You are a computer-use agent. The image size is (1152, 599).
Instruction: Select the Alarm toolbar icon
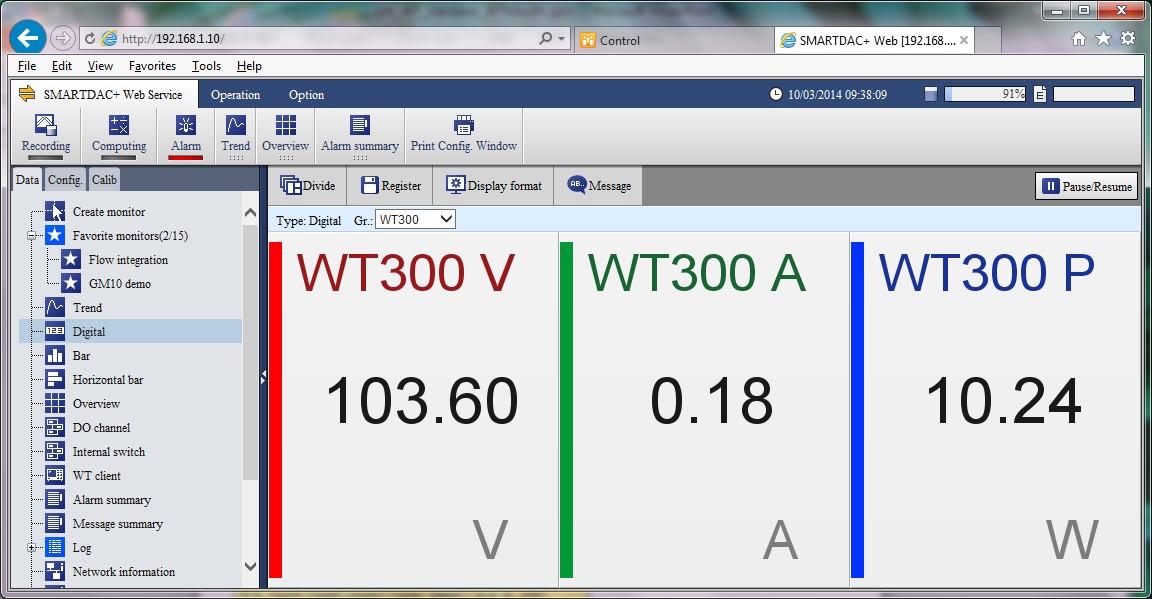186,125
